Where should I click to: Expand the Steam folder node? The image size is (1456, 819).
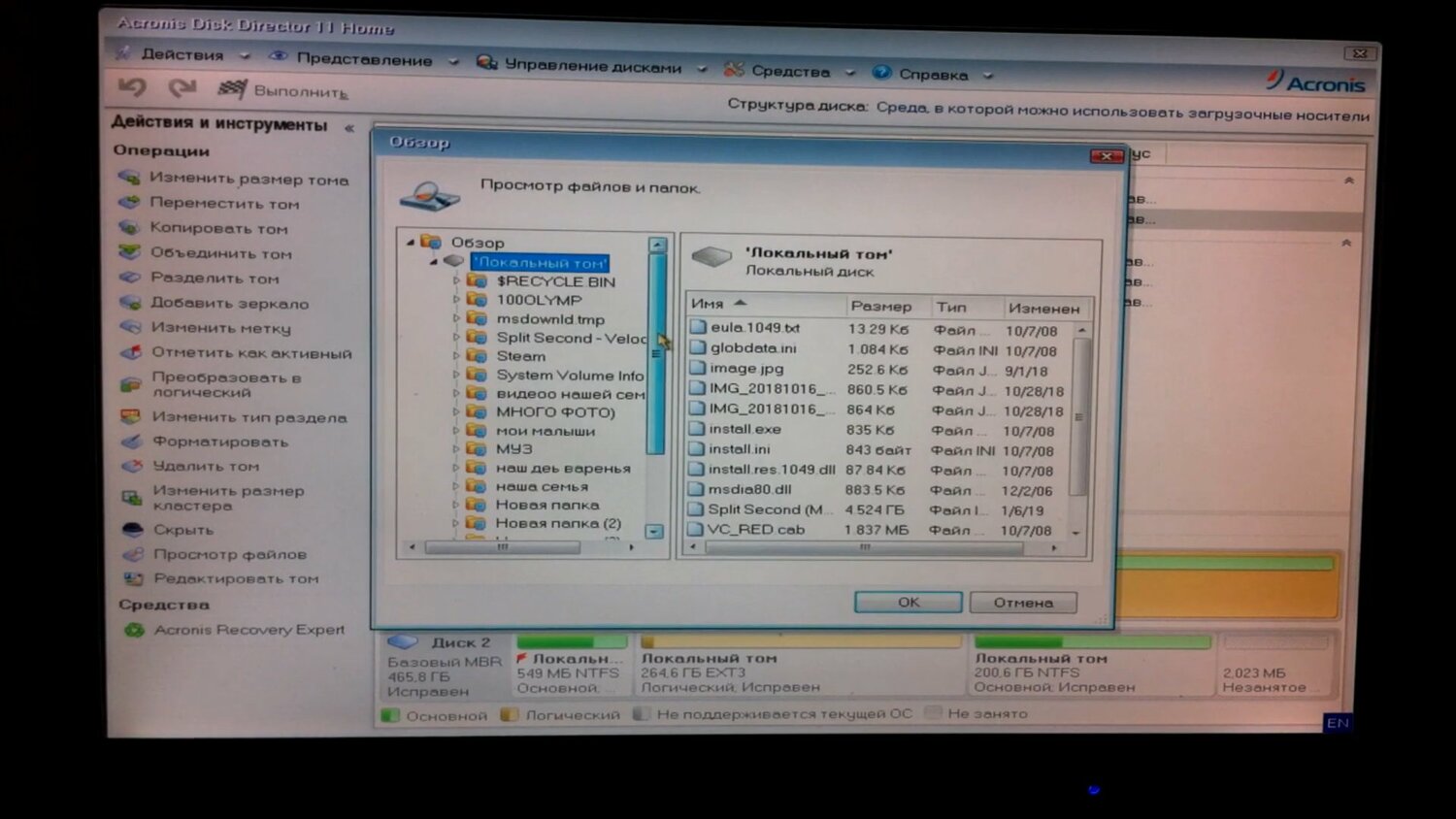tap(456, 356)
